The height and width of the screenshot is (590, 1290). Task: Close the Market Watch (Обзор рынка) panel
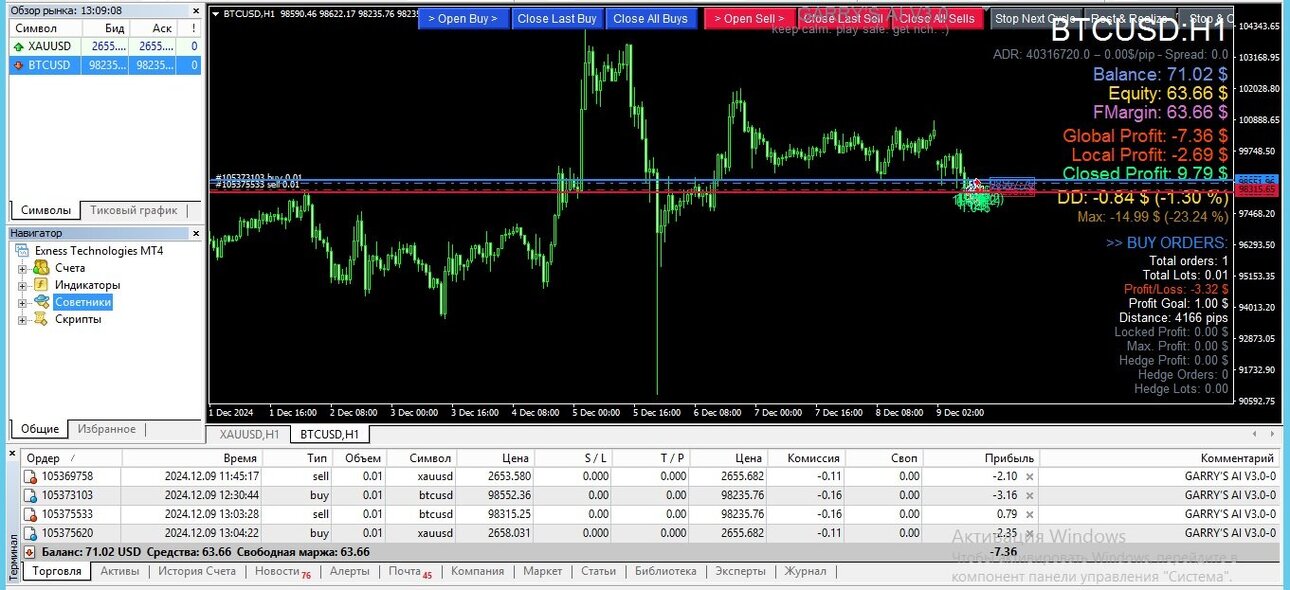[194, 11]
